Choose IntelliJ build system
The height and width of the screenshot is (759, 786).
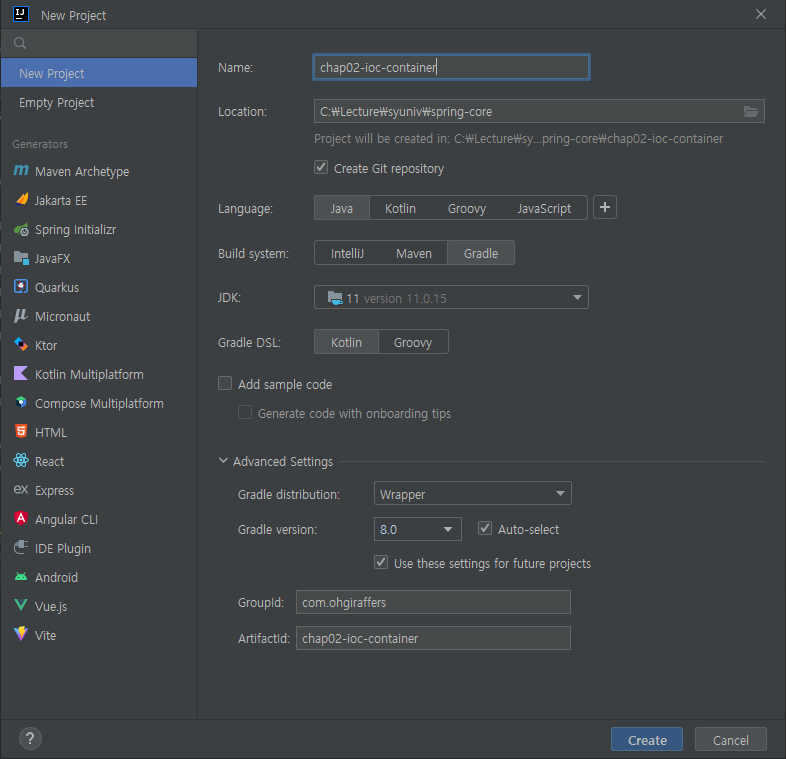[347, 253]
